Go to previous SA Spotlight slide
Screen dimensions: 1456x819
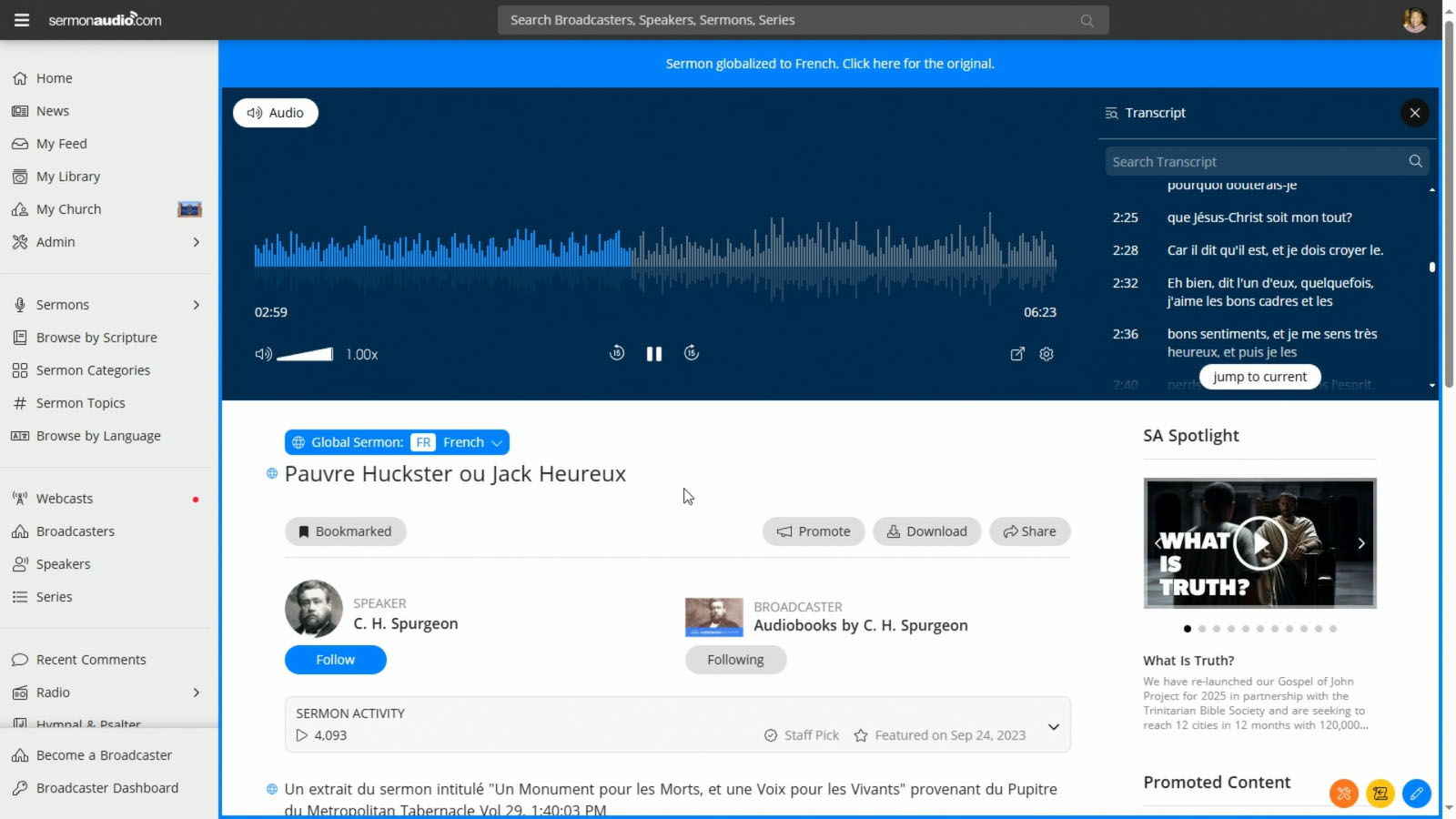pos(1158,543)
